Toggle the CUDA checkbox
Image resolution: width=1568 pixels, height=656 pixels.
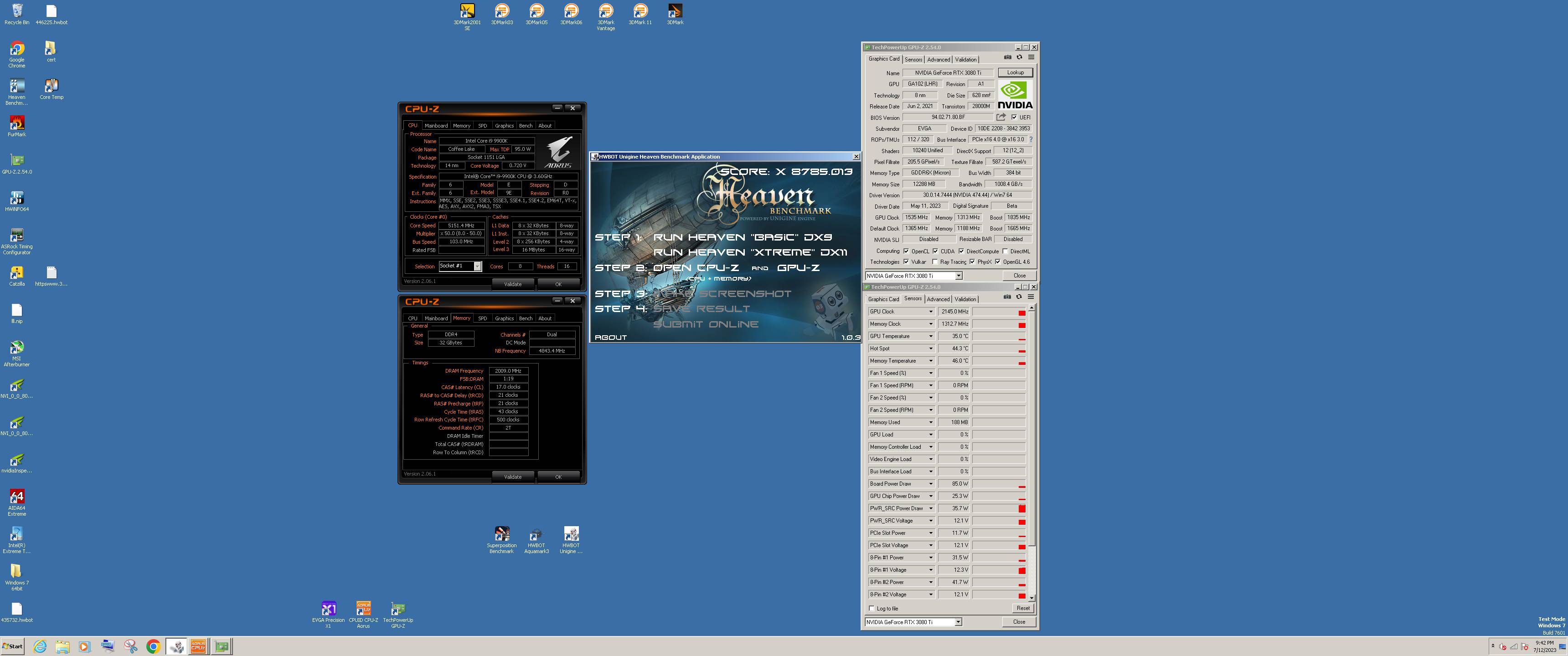click(935, 251)
